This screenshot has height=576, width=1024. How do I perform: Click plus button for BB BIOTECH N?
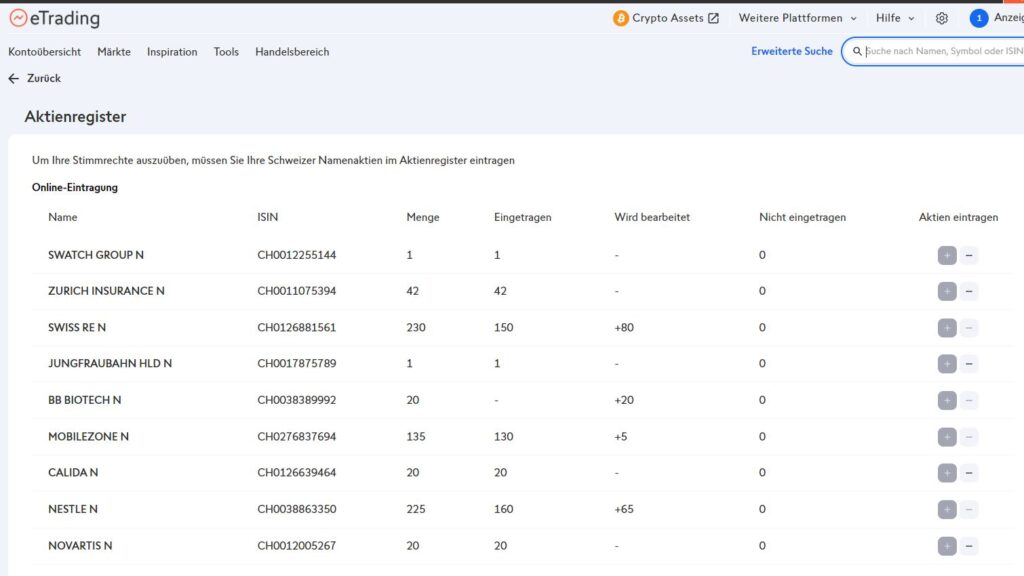tap(947, 400)
